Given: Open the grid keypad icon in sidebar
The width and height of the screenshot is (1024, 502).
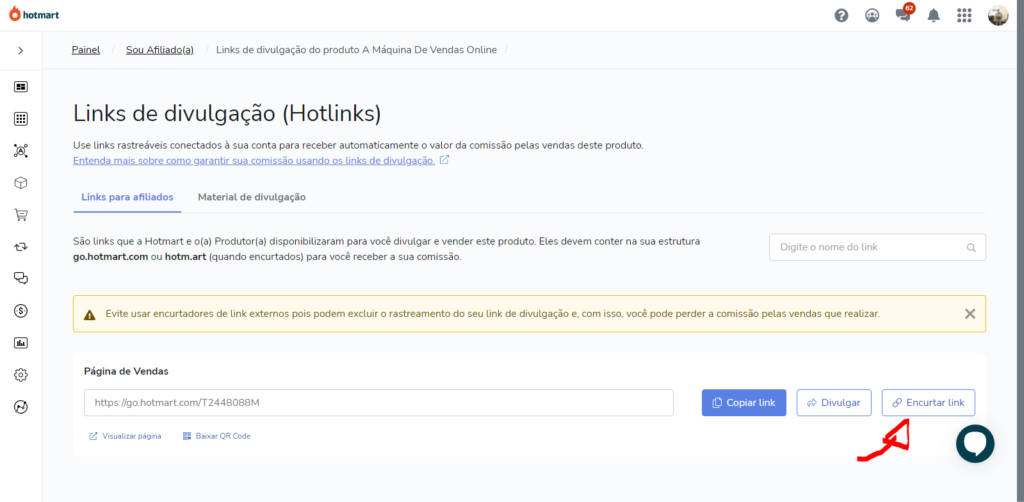Looking at the screenshot, I should point(21,119).
